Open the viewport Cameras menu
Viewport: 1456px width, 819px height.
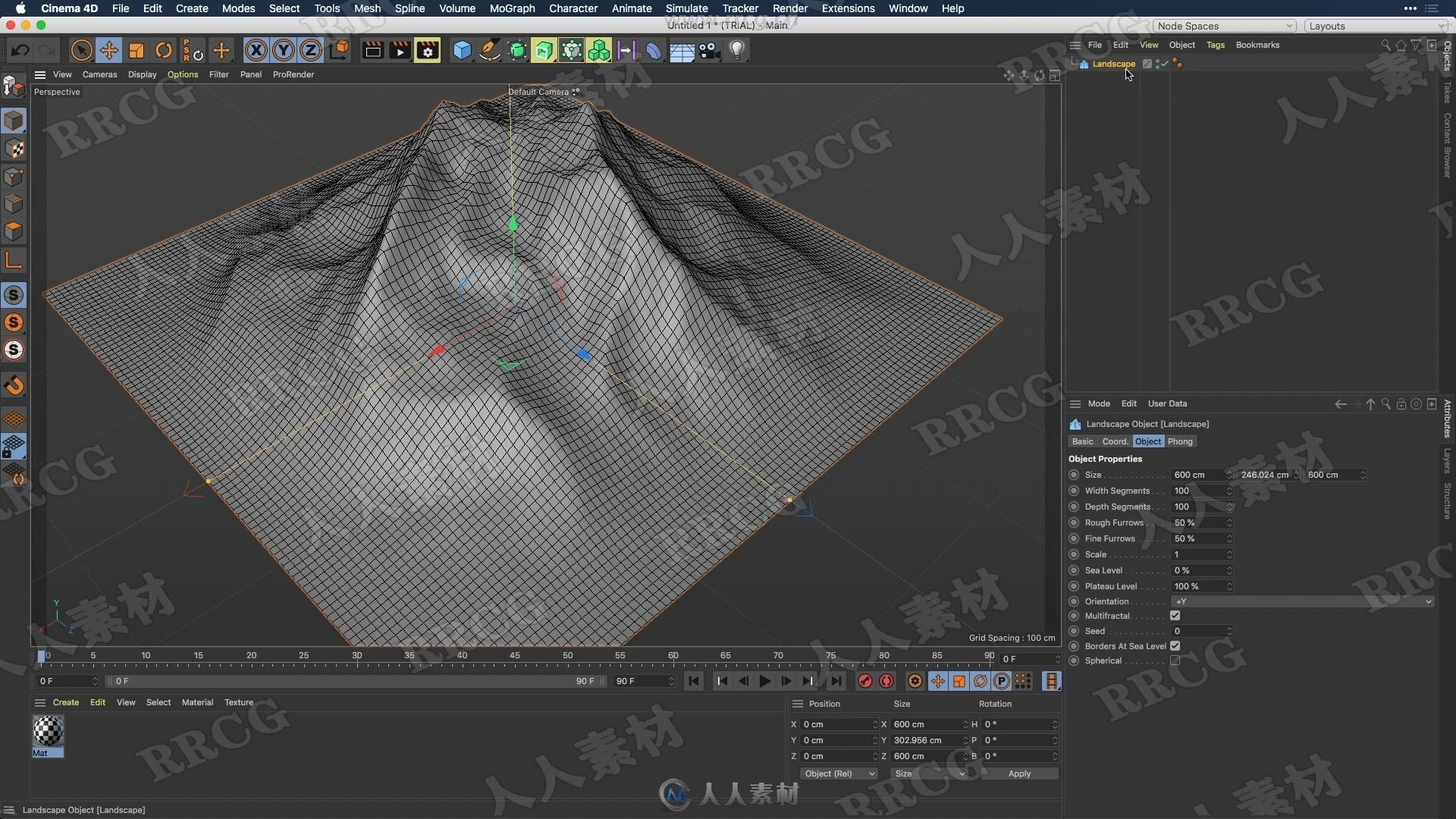(99, 74)
